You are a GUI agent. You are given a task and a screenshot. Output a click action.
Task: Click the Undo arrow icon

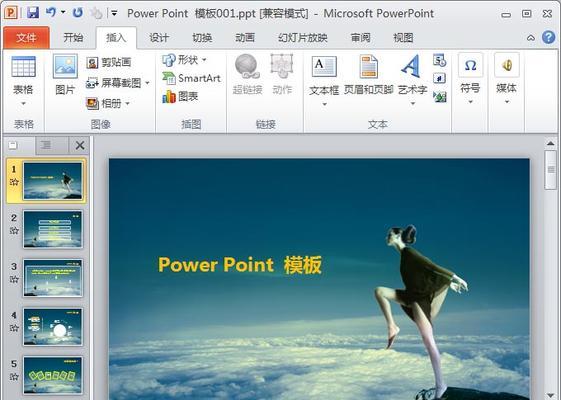[x=51, y=13]
